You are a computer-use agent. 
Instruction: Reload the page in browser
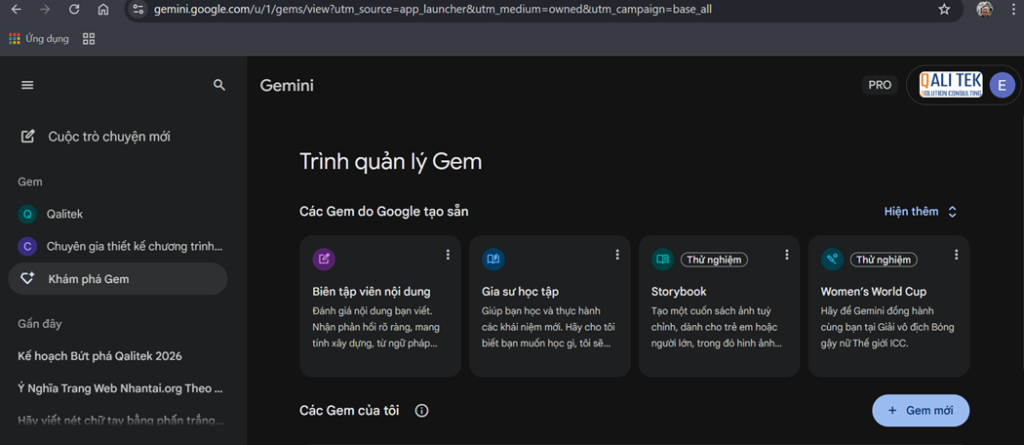point(74,9)
